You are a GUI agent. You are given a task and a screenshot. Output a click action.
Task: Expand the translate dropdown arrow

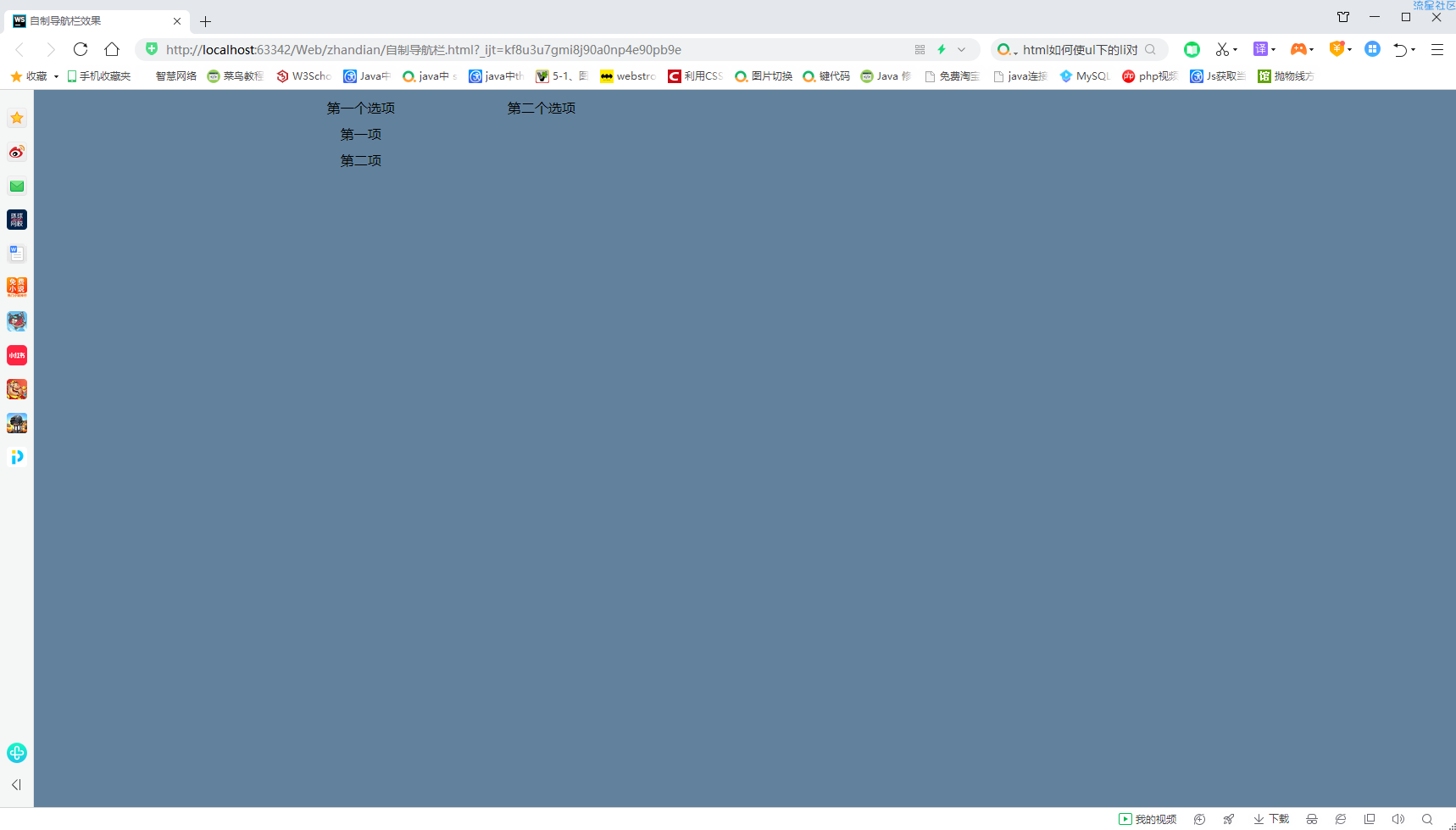point(1273,50)
